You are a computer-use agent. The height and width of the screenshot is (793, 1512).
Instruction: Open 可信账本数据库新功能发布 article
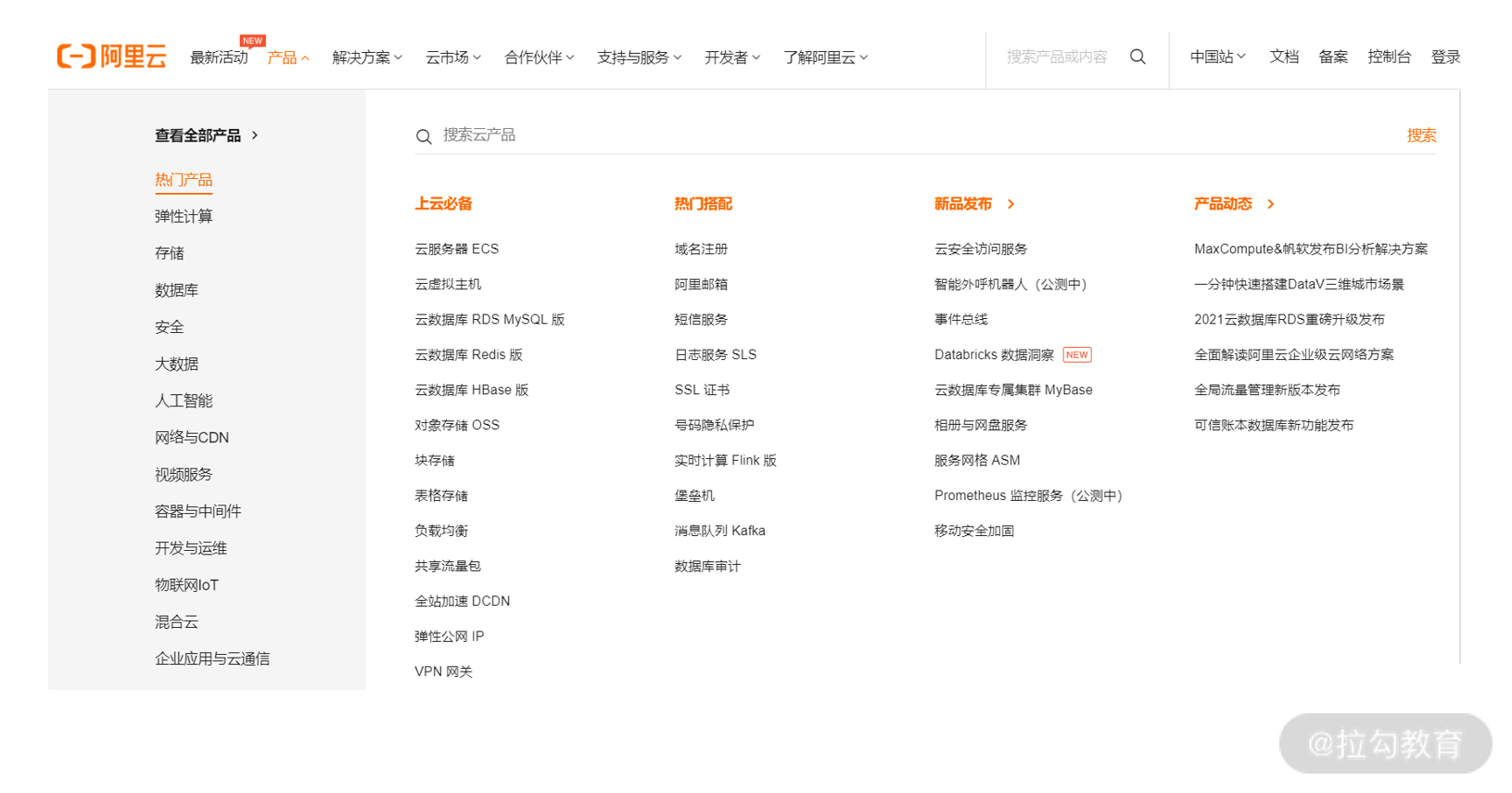click(x=1274, y=425)
